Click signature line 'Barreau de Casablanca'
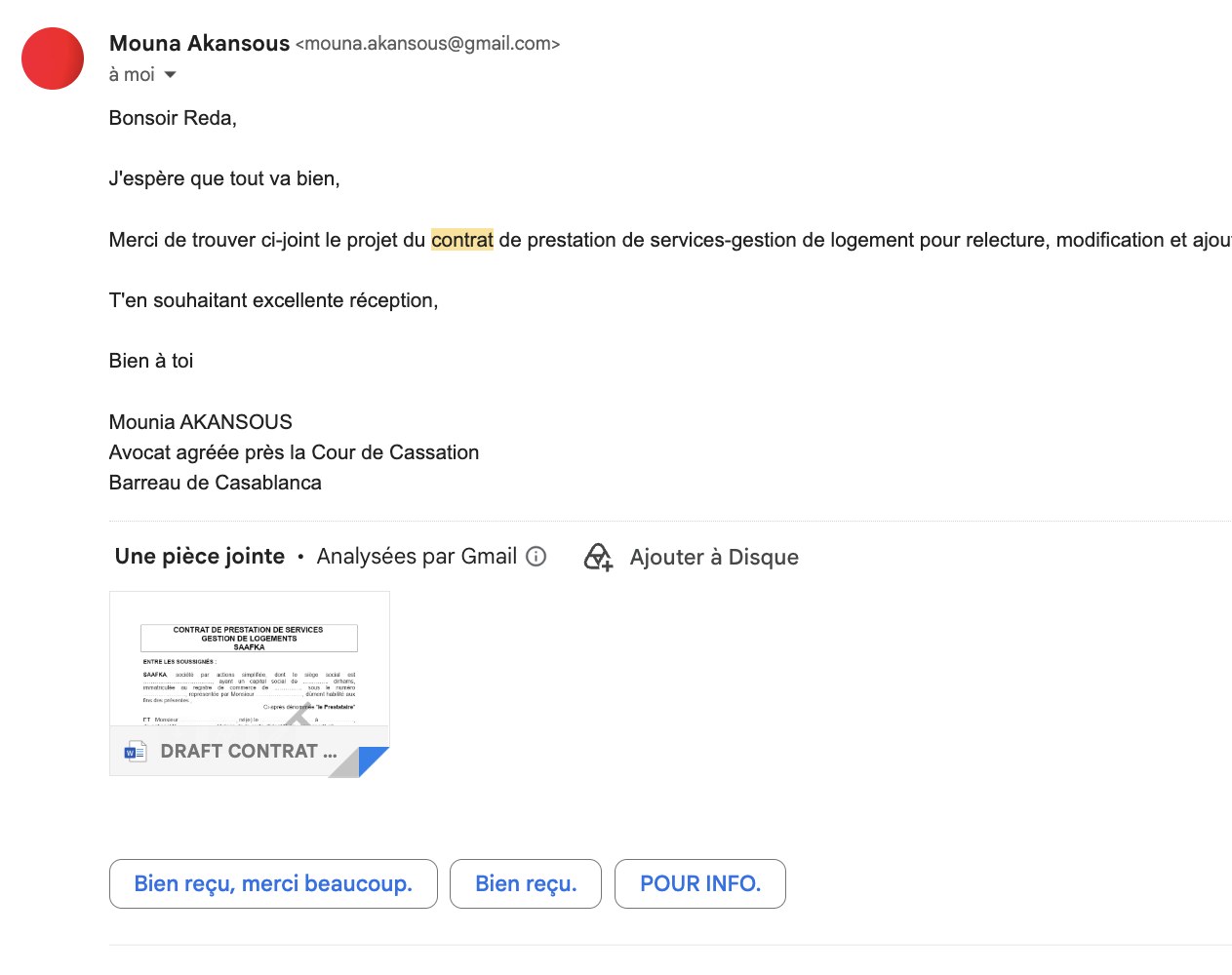 [215, 483]
